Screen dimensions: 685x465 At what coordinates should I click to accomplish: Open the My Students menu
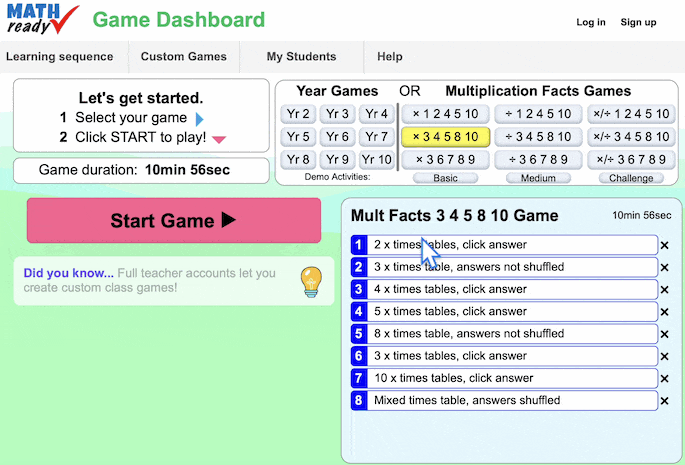301,57
